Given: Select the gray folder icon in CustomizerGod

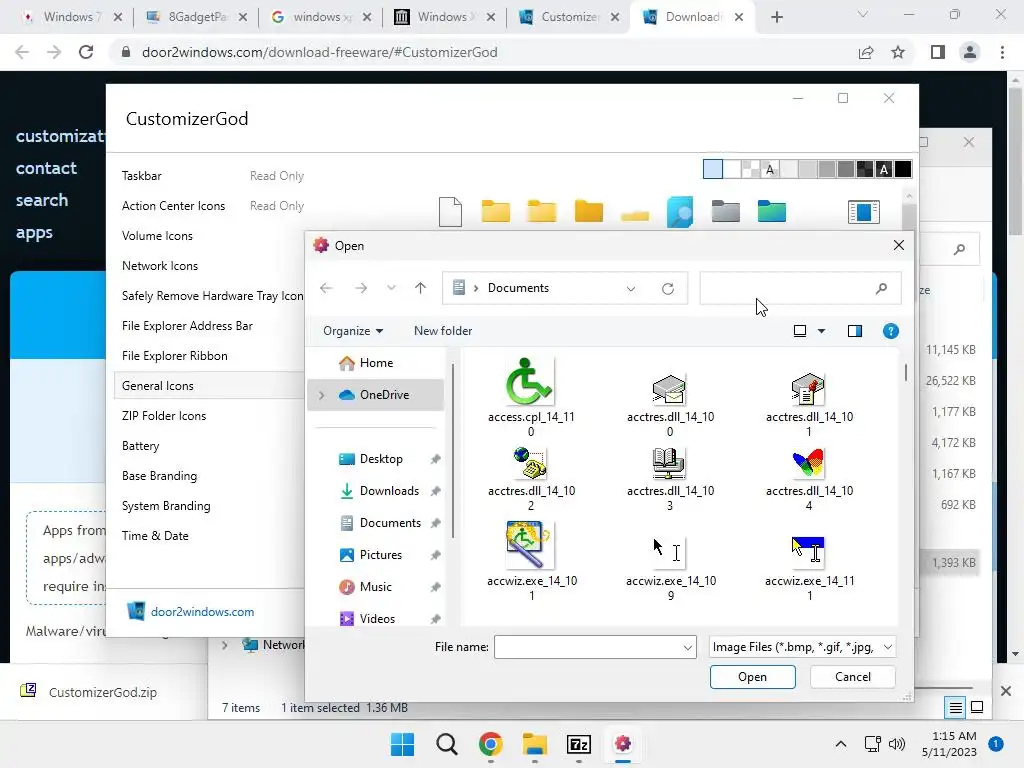Looking at the screenshot, I should tap(726, 212).
